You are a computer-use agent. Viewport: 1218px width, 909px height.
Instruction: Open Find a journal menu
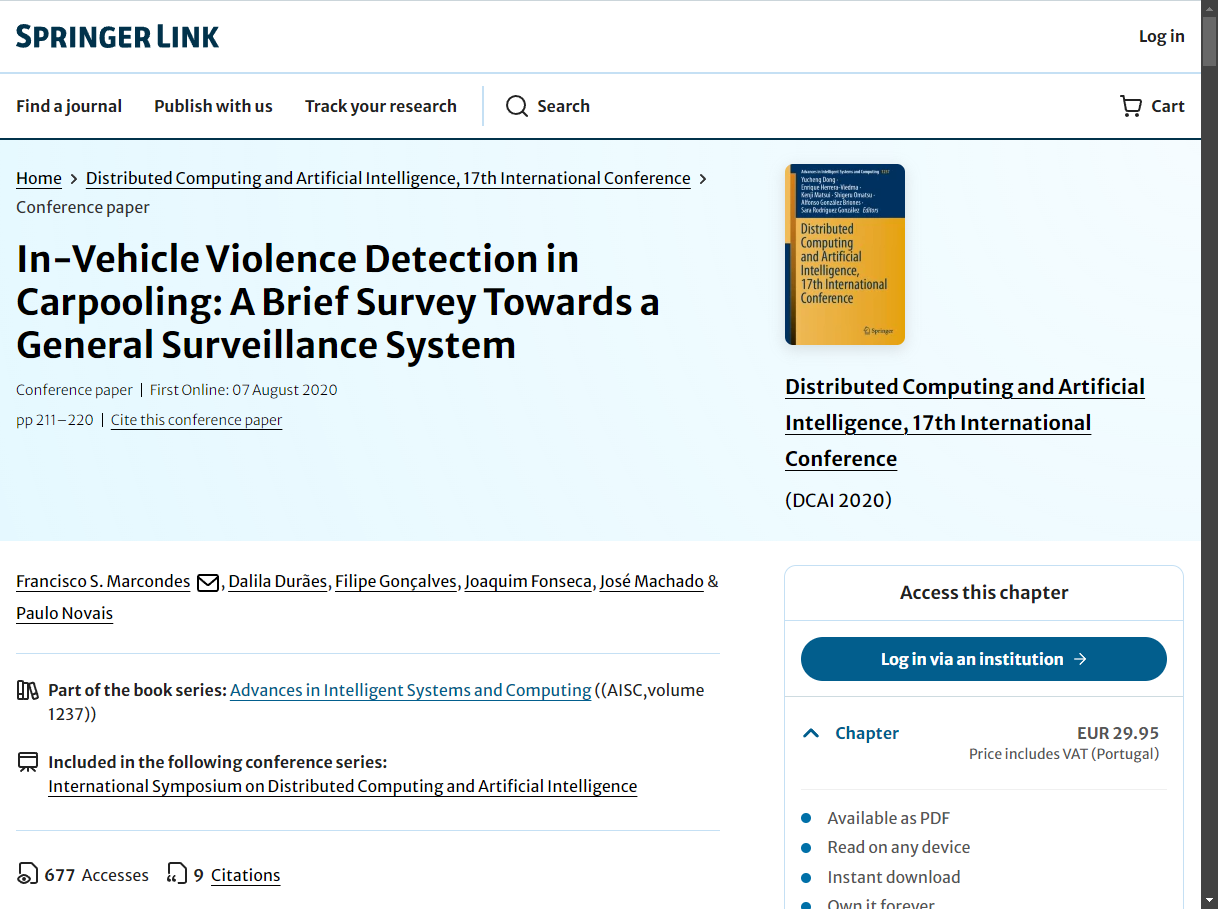point(69,106)
